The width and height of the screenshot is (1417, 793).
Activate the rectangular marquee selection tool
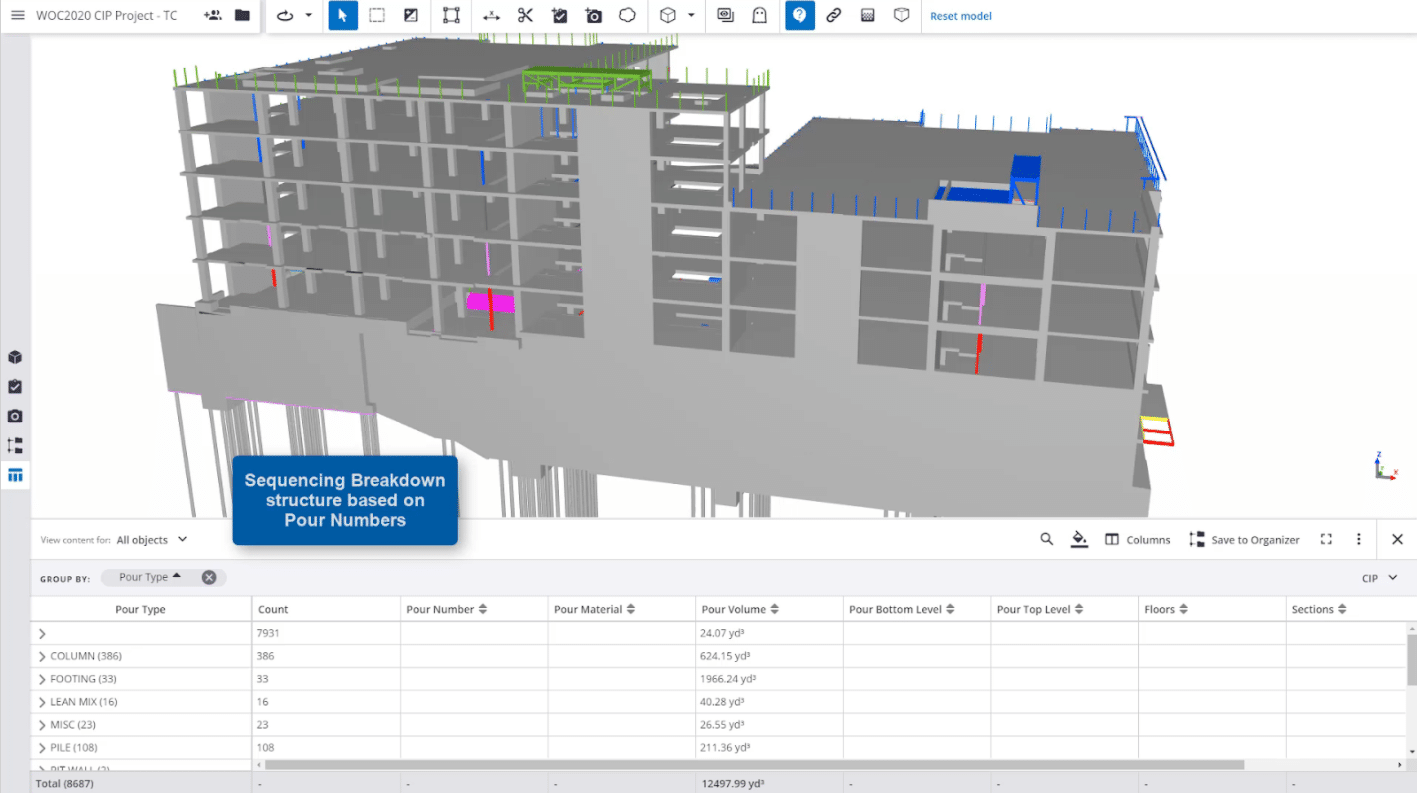tap(377, 15)
